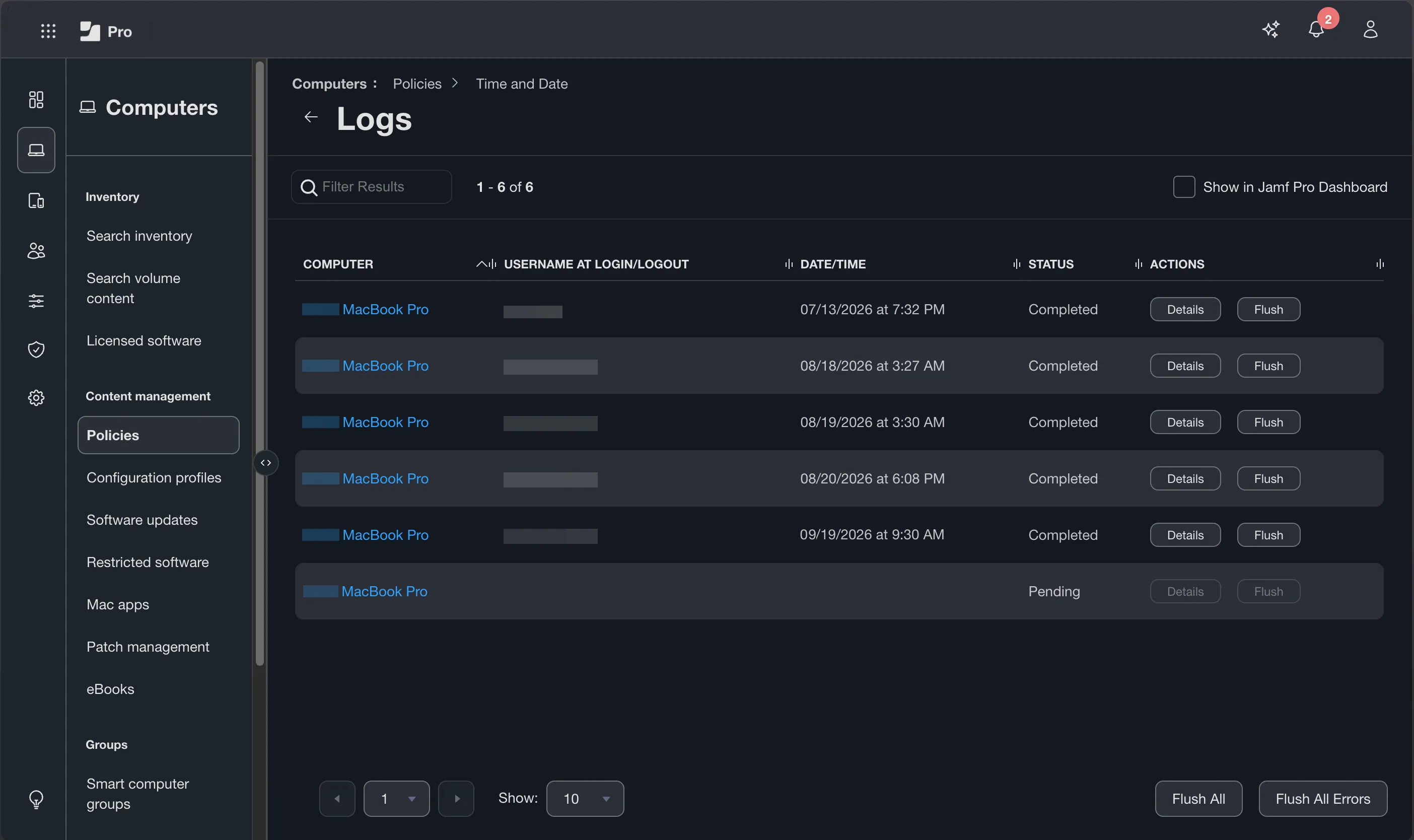Open the Devices icon in left rail
This screenshot has height=840, width=1414.
point(36,200)
